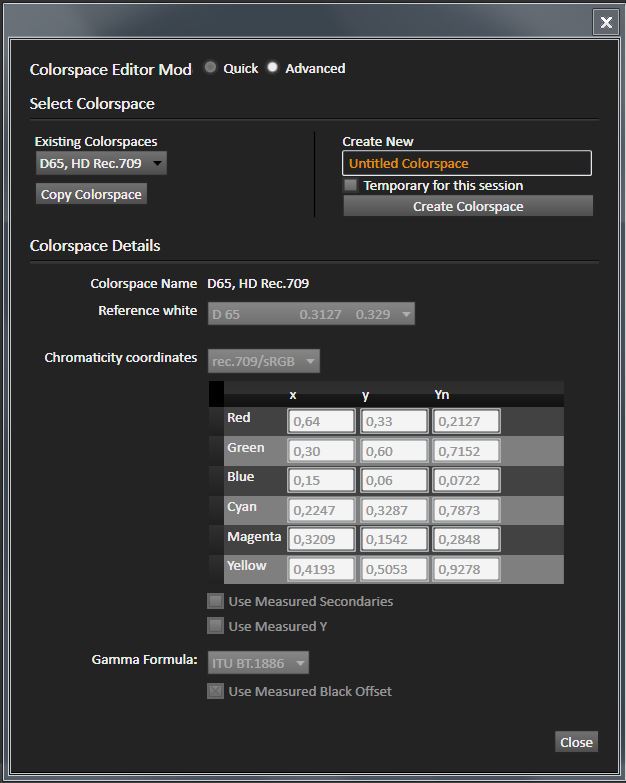Select the Green y coordinate field
Screen dimensions: 626x783
[394, 451]
